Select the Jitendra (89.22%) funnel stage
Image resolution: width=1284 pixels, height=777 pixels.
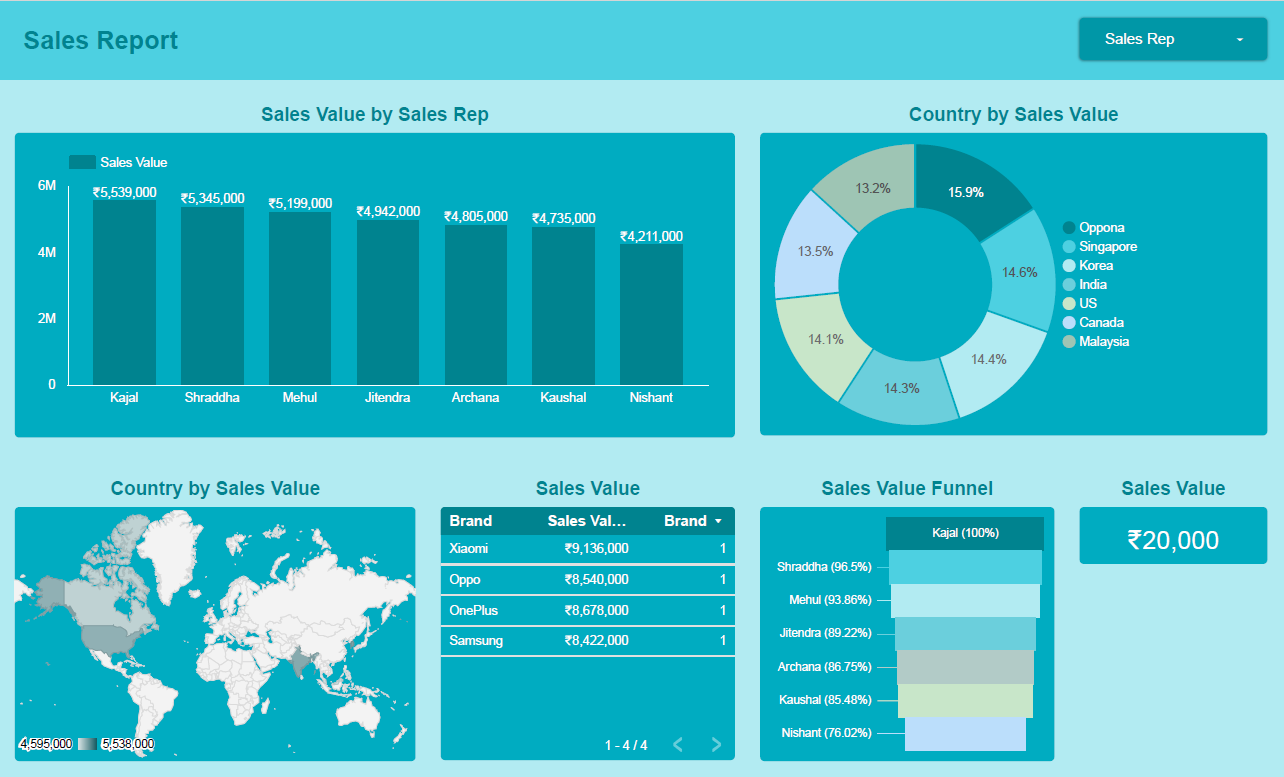965,634
